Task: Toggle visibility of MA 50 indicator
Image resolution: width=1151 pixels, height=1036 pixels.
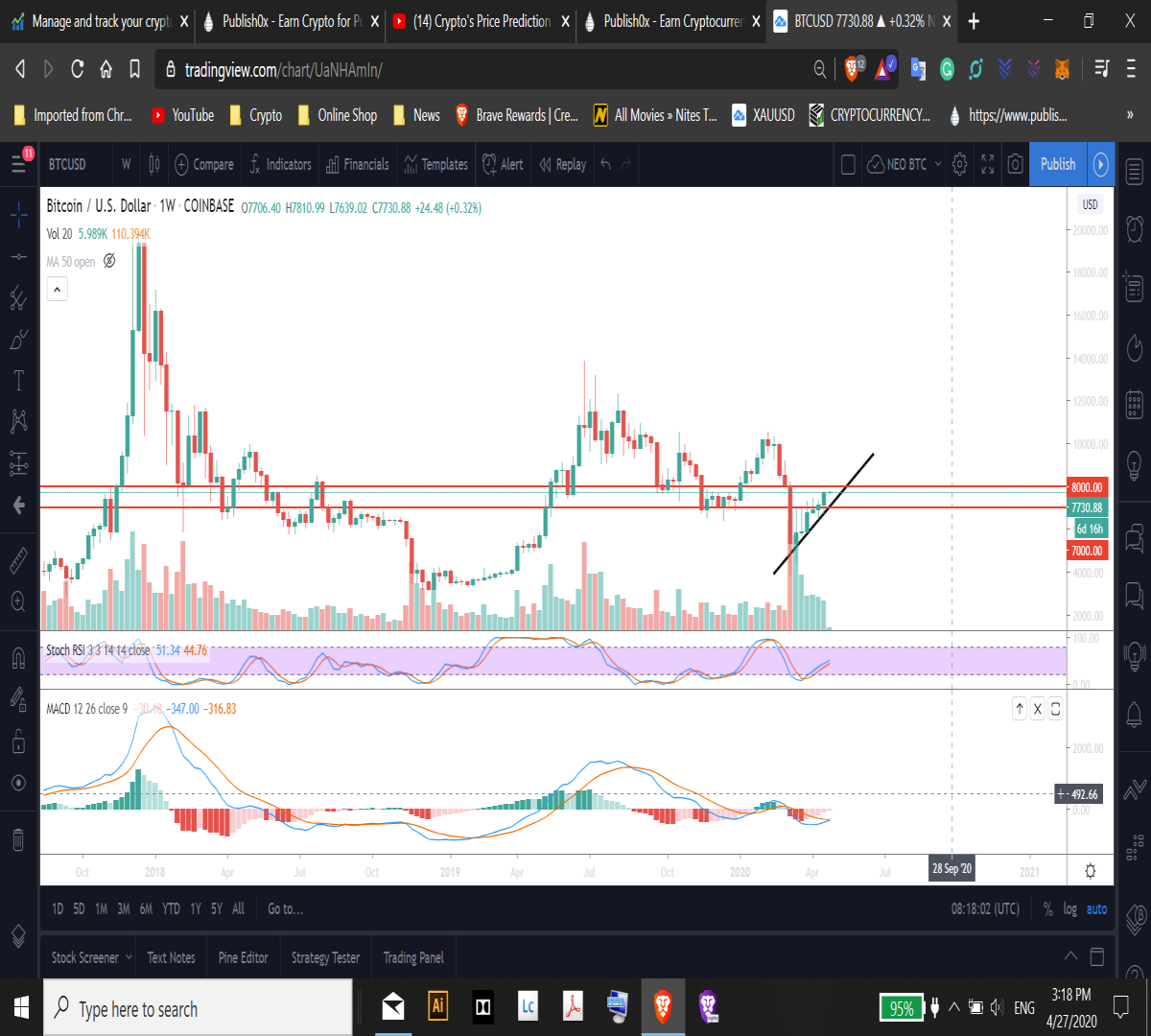Action: [x=109, y=261]
